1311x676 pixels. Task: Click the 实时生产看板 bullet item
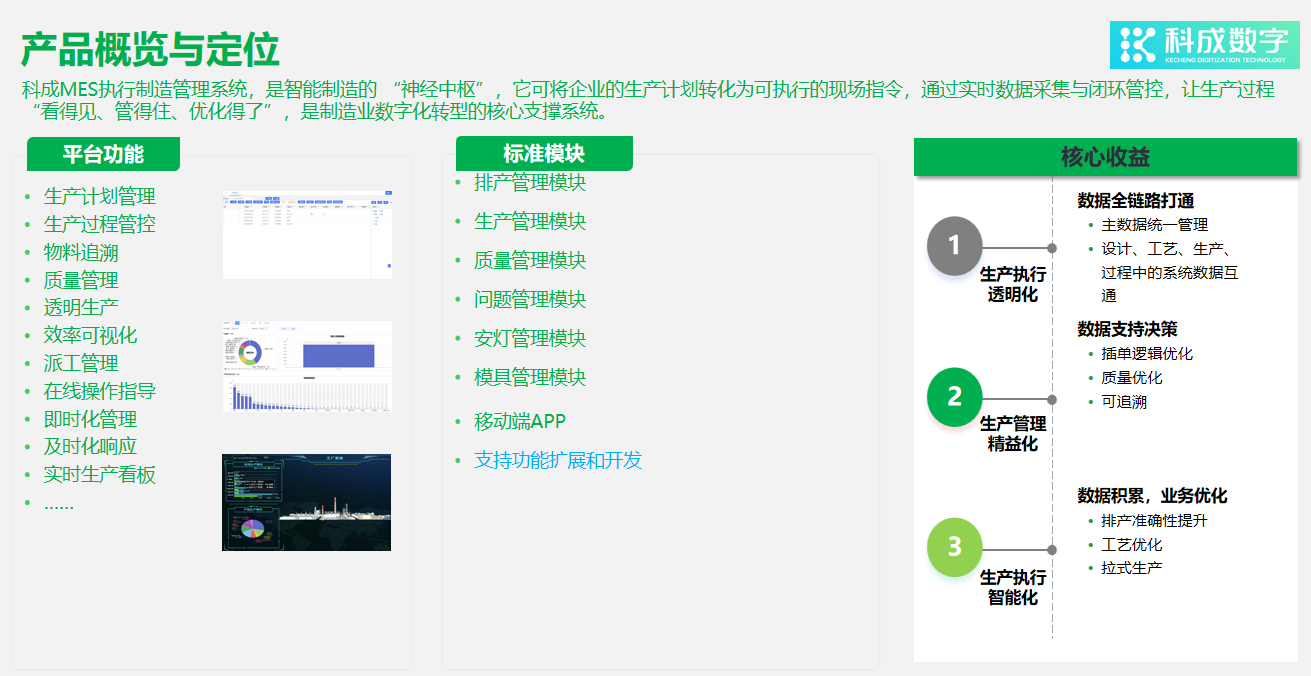99,475
